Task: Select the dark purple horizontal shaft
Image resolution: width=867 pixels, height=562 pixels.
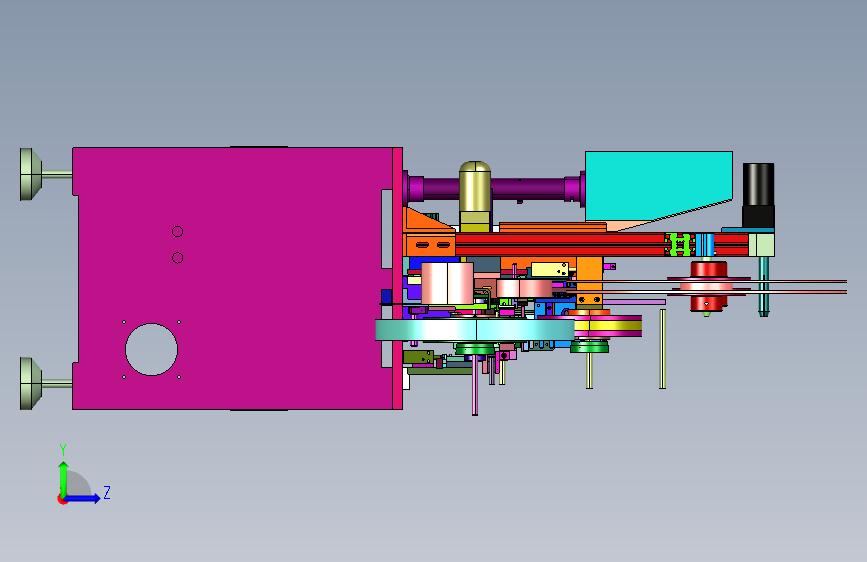Action: coord(495,188)
